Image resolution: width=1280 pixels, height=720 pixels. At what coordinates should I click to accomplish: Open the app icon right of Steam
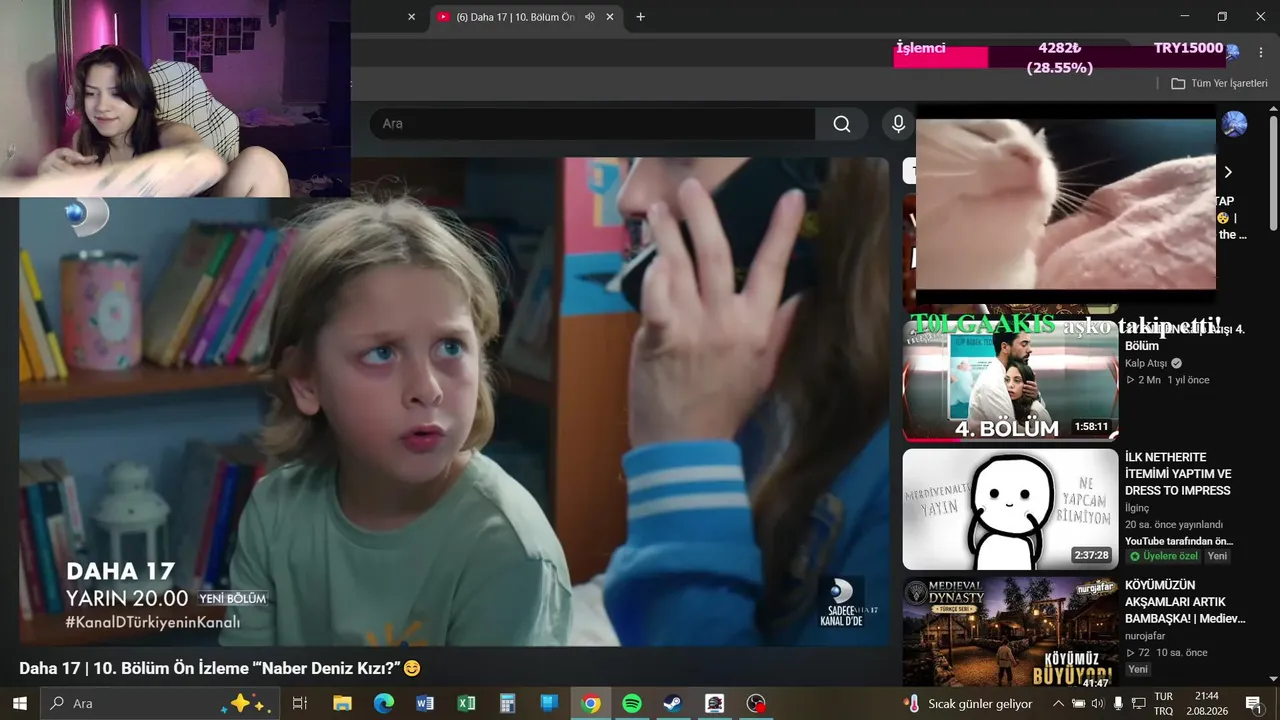[x=714, y=703]
